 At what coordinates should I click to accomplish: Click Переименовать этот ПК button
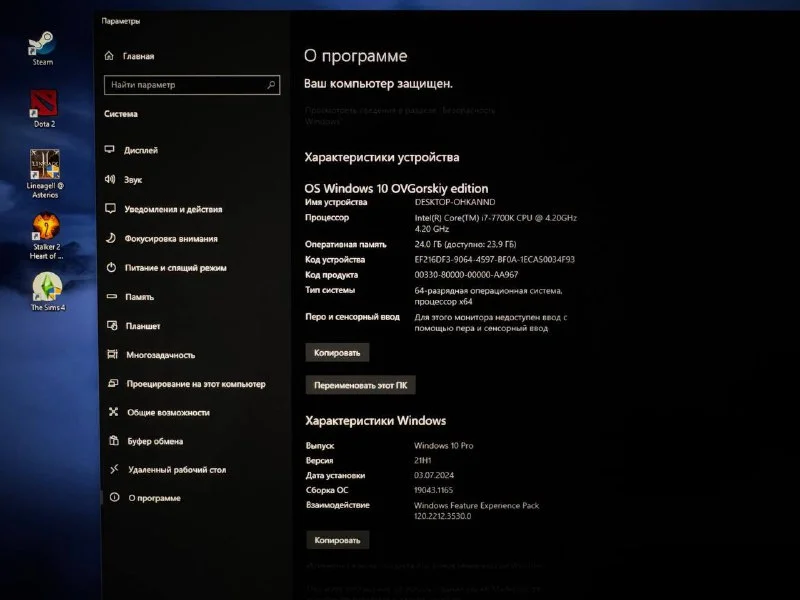tap(360, 385)
